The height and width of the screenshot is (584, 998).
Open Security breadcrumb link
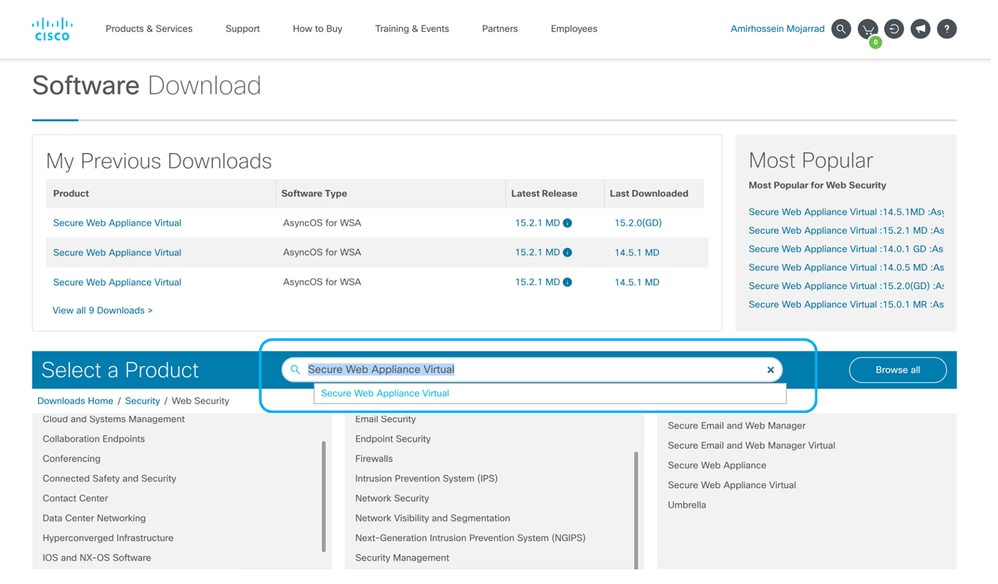tap(143, 403)
